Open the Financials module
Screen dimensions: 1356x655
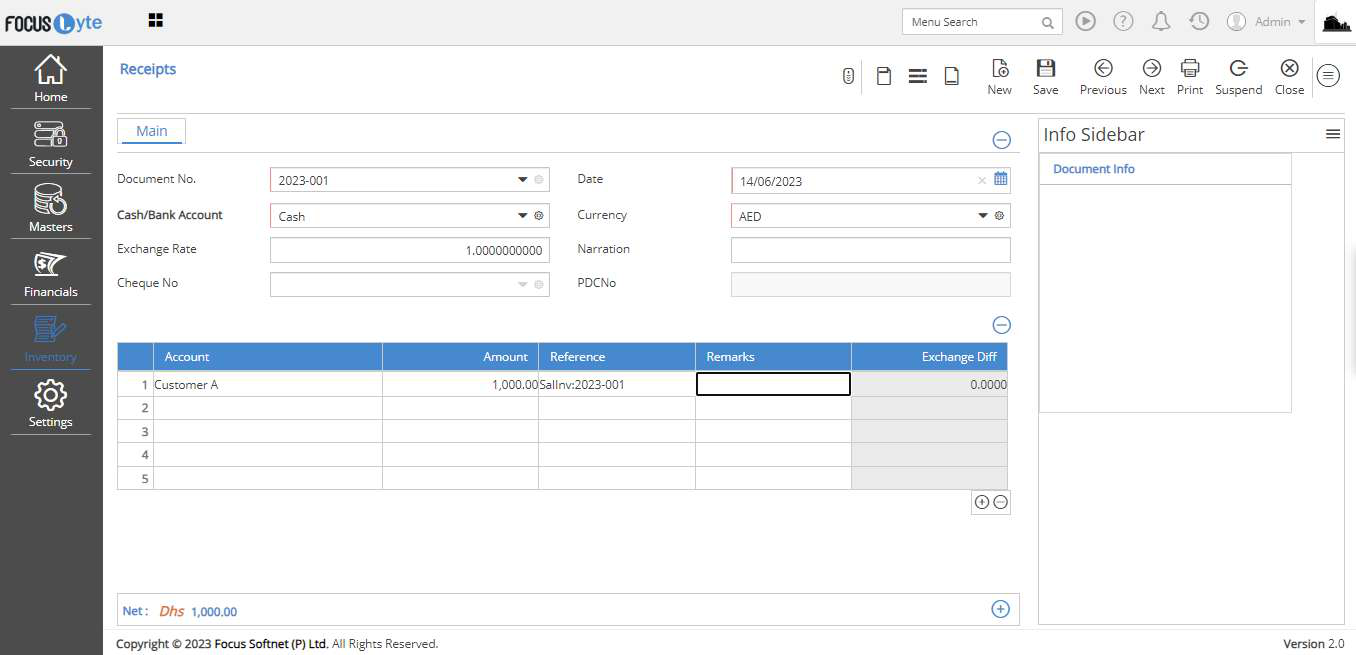click(51, 273)
